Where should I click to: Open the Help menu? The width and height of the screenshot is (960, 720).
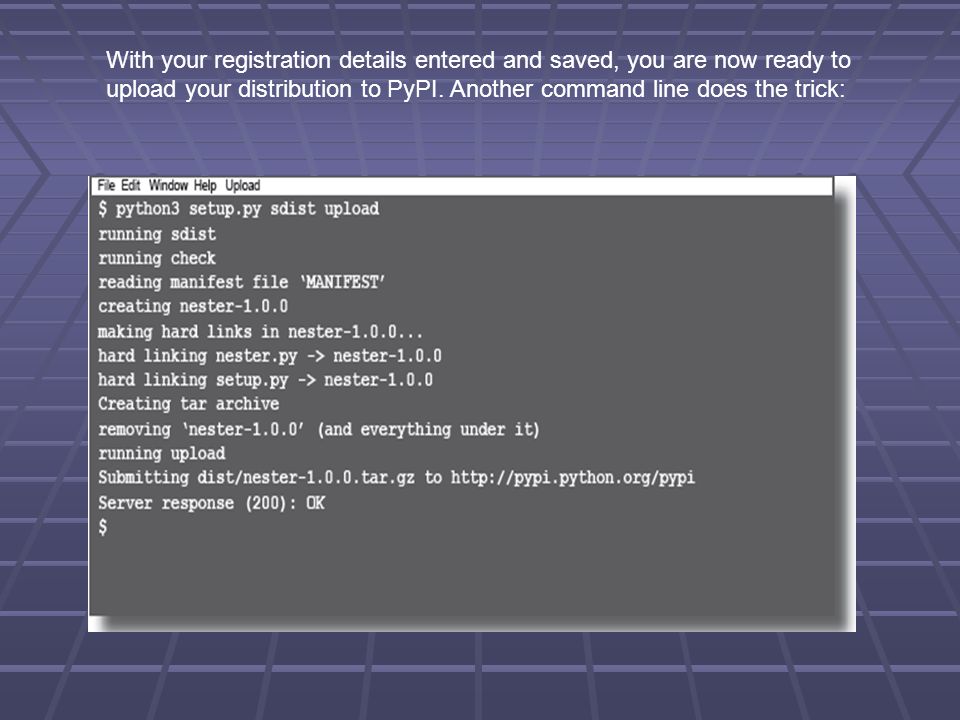point(205,186)
